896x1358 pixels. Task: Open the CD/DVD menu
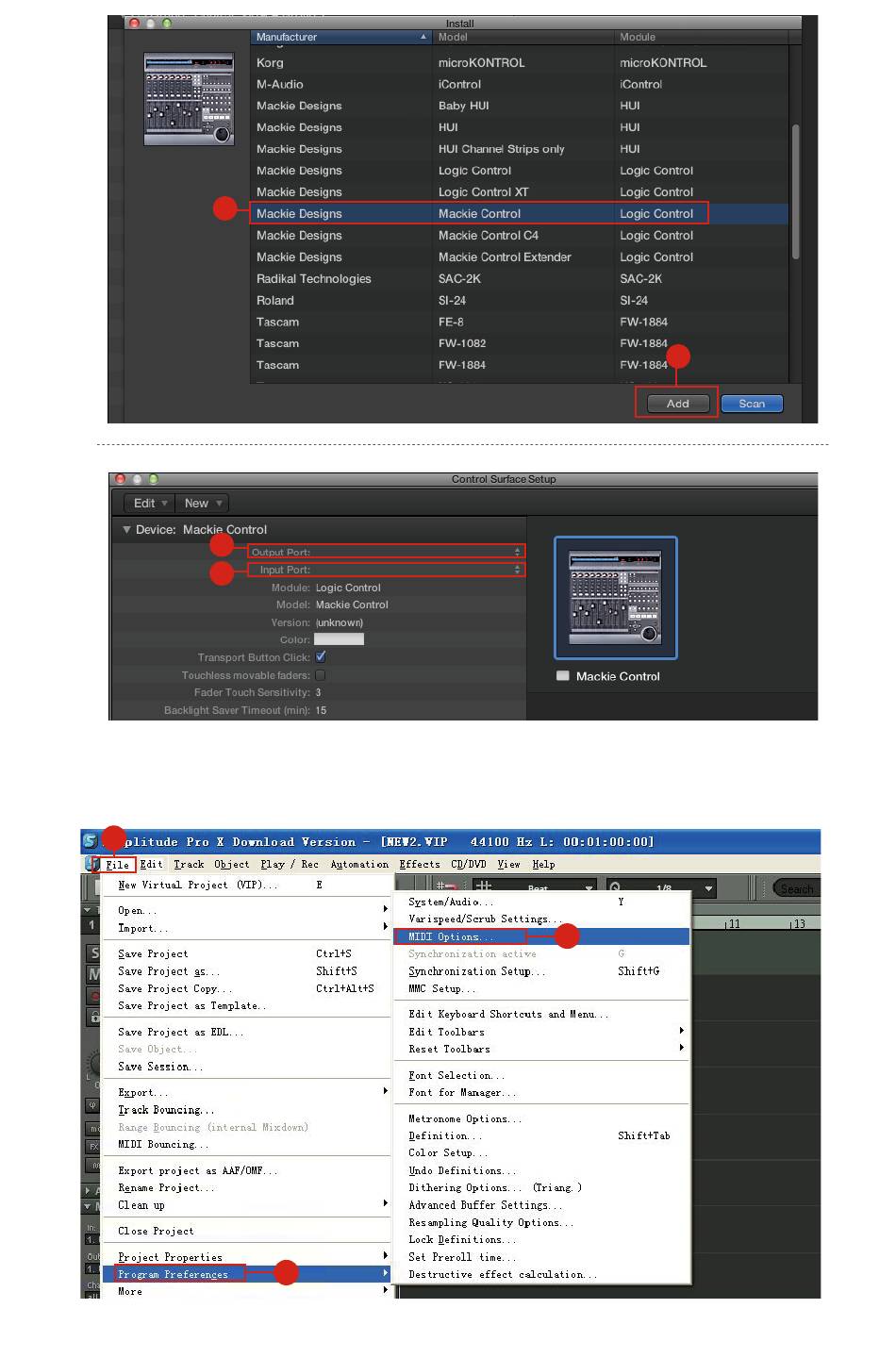click(469, 864)
